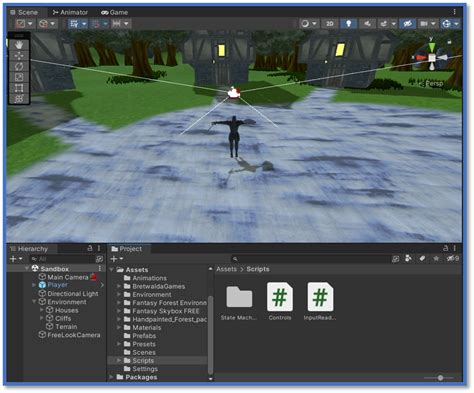474x393 pixels.
Task: Switch to the Animator tab
Action: coord(70,12)
